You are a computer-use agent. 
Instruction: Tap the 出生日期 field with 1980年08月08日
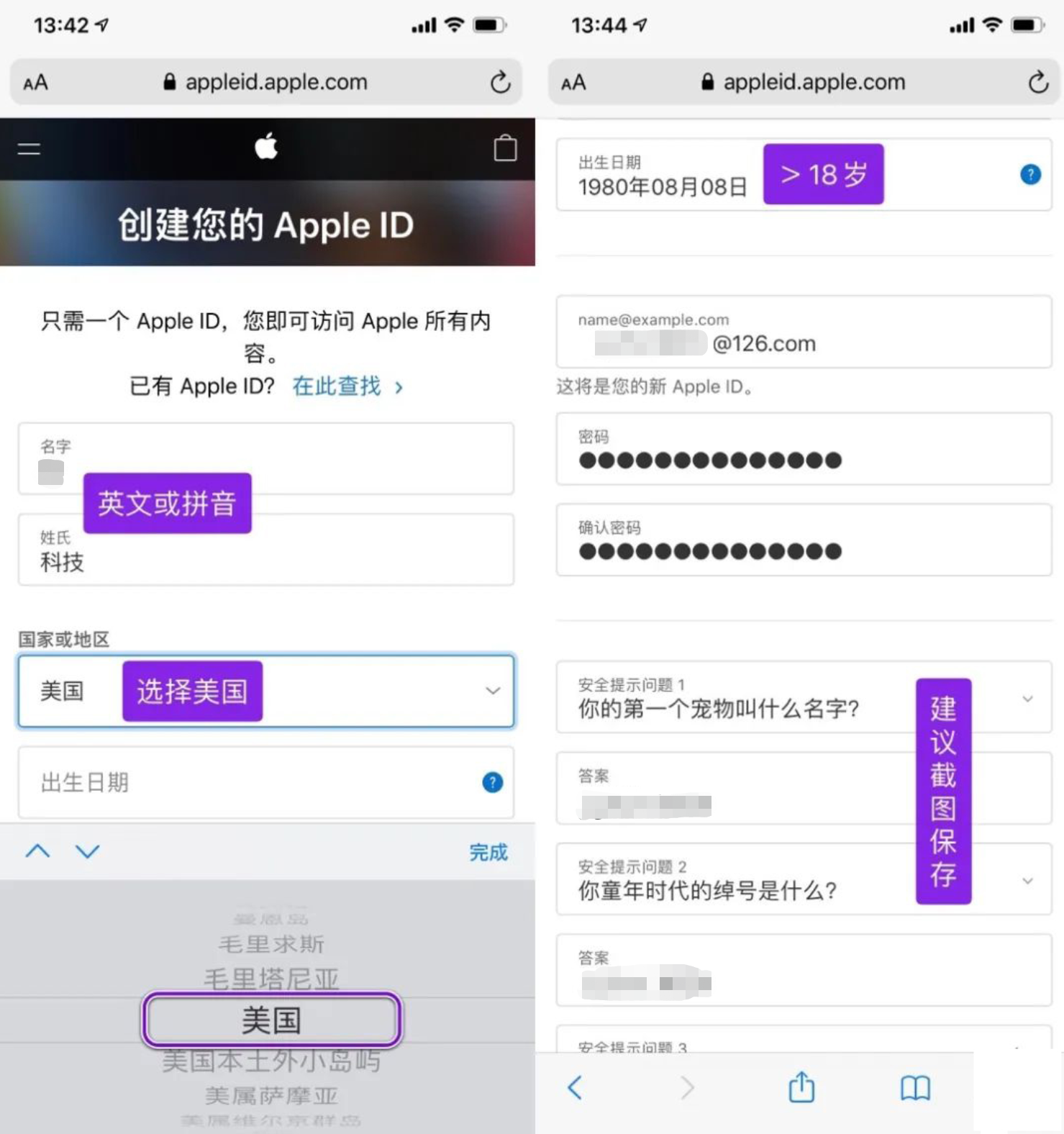(804, 174)
